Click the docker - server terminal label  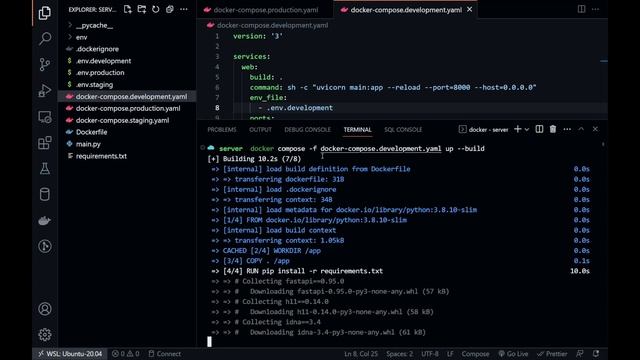[484, 130]
